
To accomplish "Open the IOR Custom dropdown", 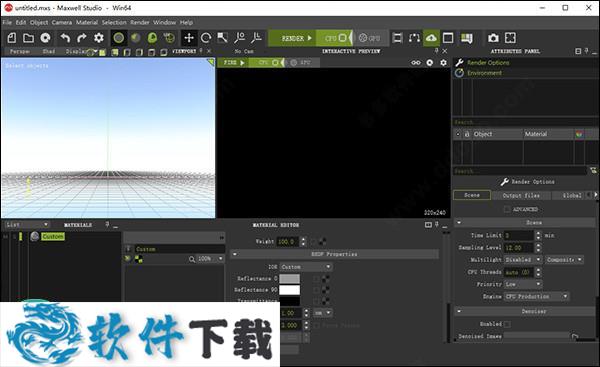I will [x=306, y=267].
